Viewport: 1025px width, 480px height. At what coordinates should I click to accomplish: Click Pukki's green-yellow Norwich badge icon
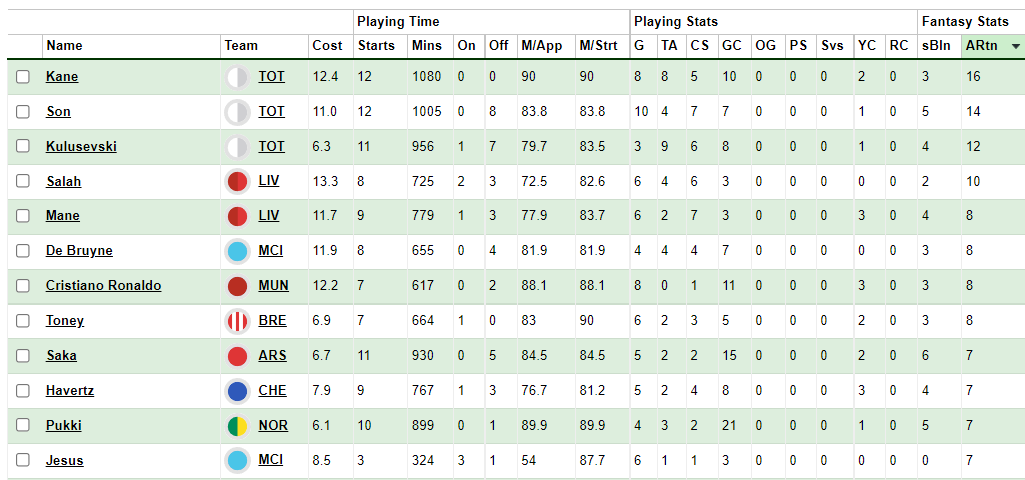click(x=237, y=426)
